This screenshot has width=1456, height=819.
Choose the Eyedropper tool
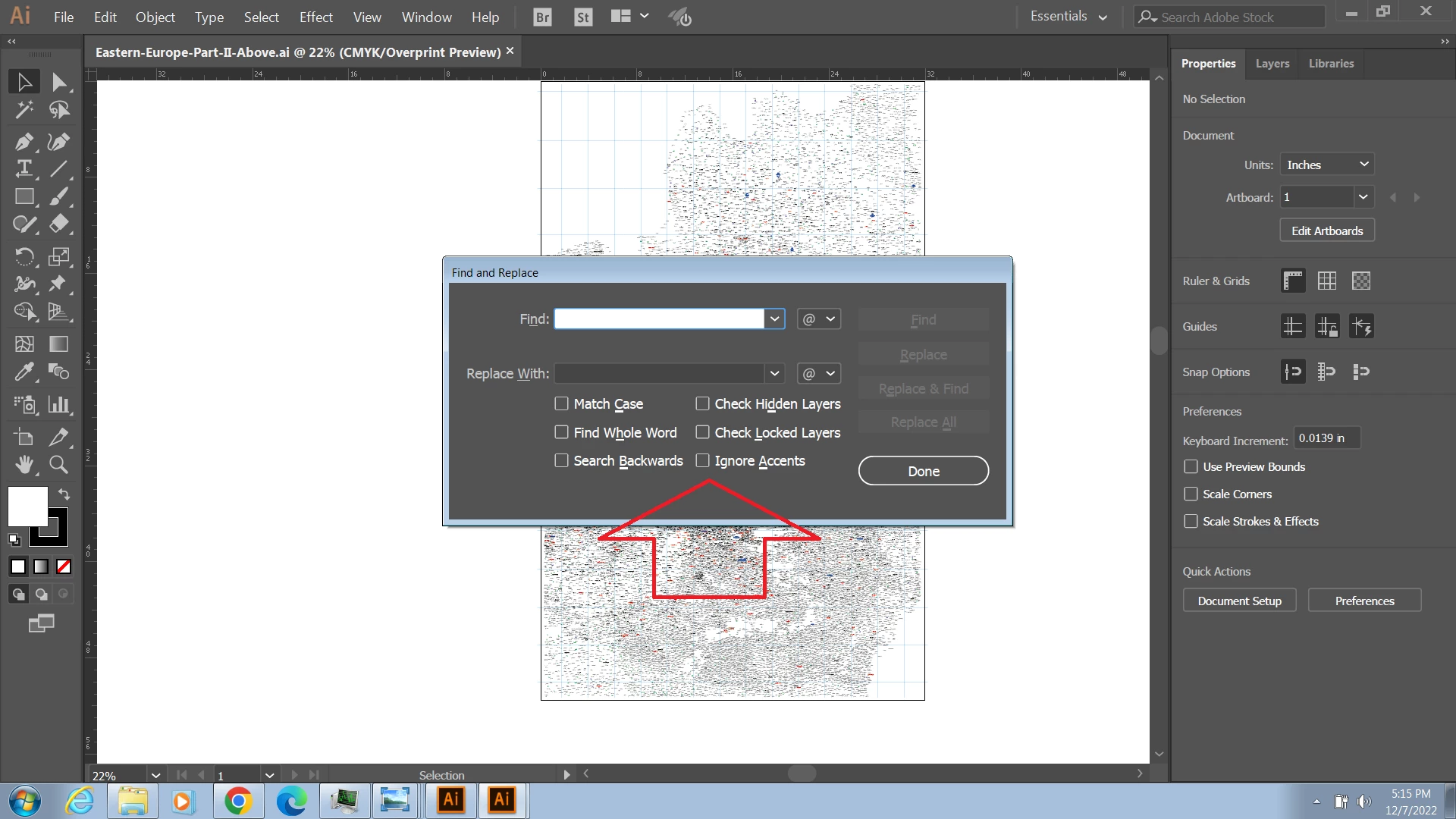point(24,372)
